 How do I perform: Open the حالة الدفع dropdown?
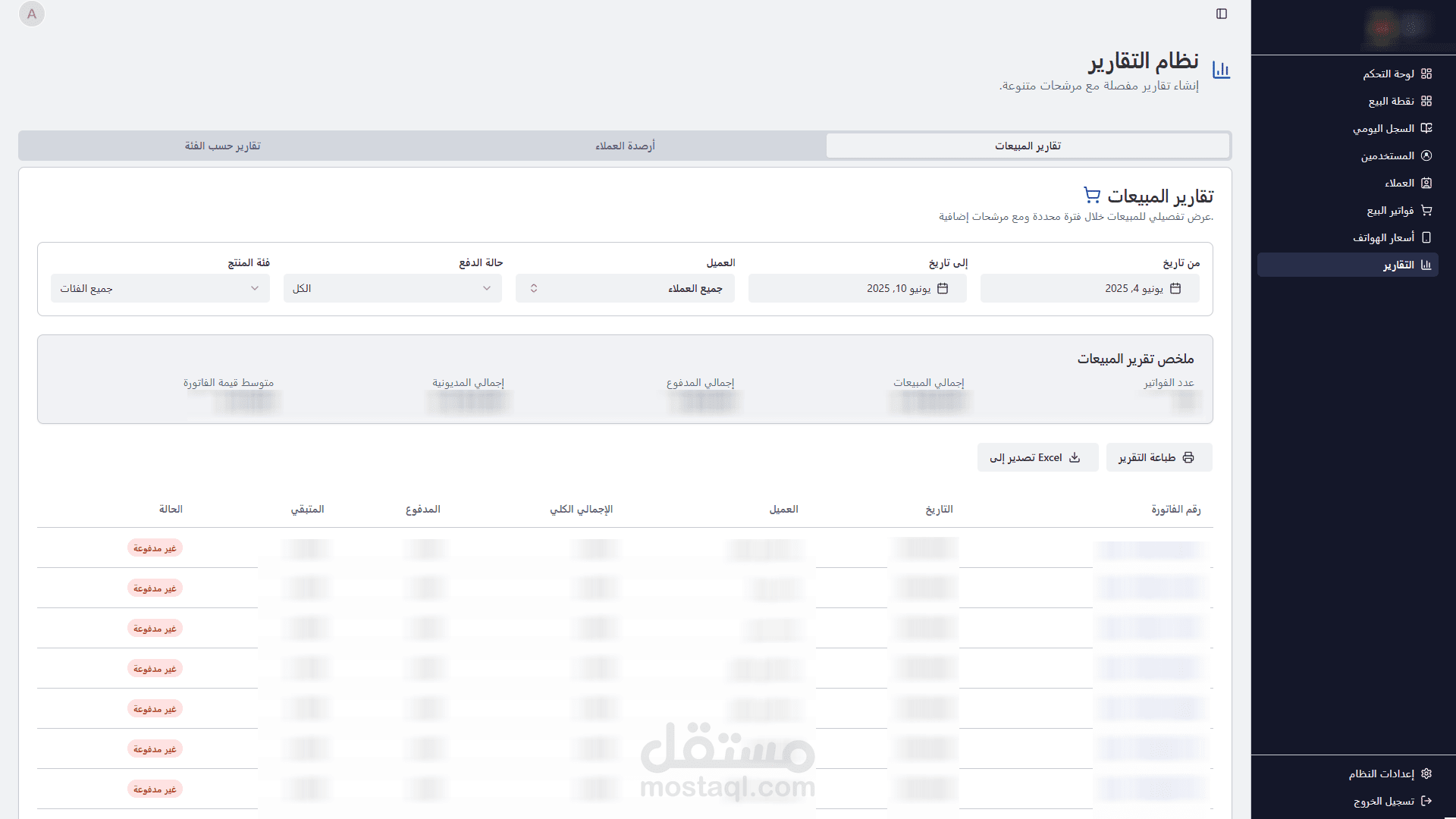(x=393, y=288)
